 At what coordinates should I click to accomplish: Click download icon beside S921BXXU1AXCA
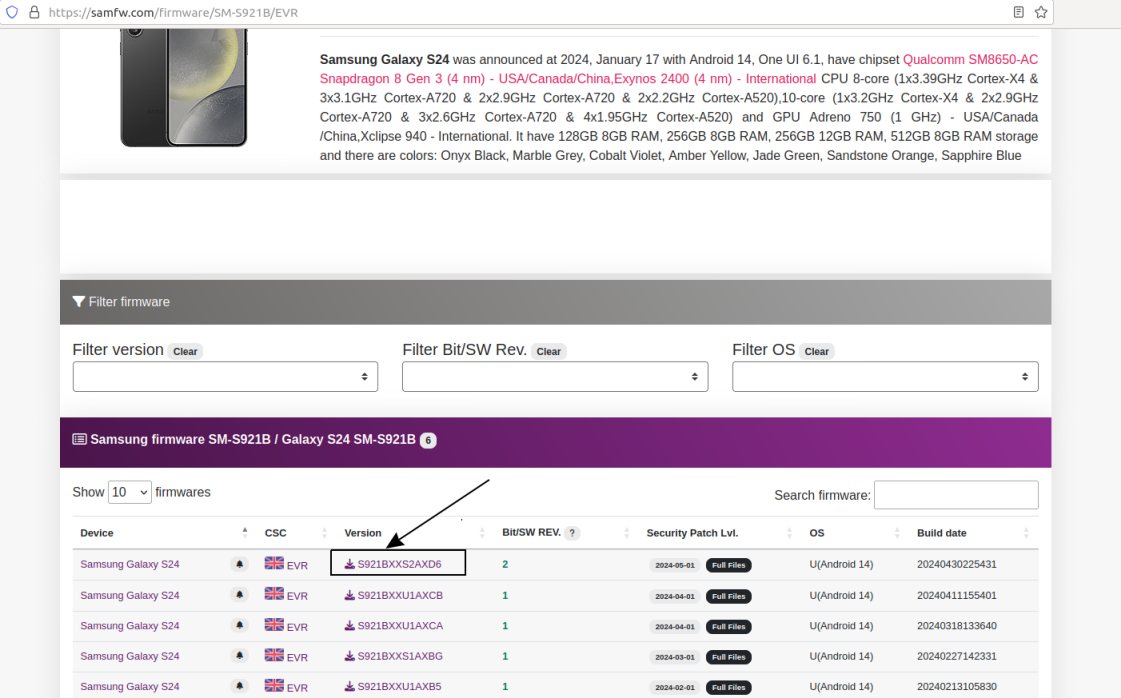[x=350, y=626]
